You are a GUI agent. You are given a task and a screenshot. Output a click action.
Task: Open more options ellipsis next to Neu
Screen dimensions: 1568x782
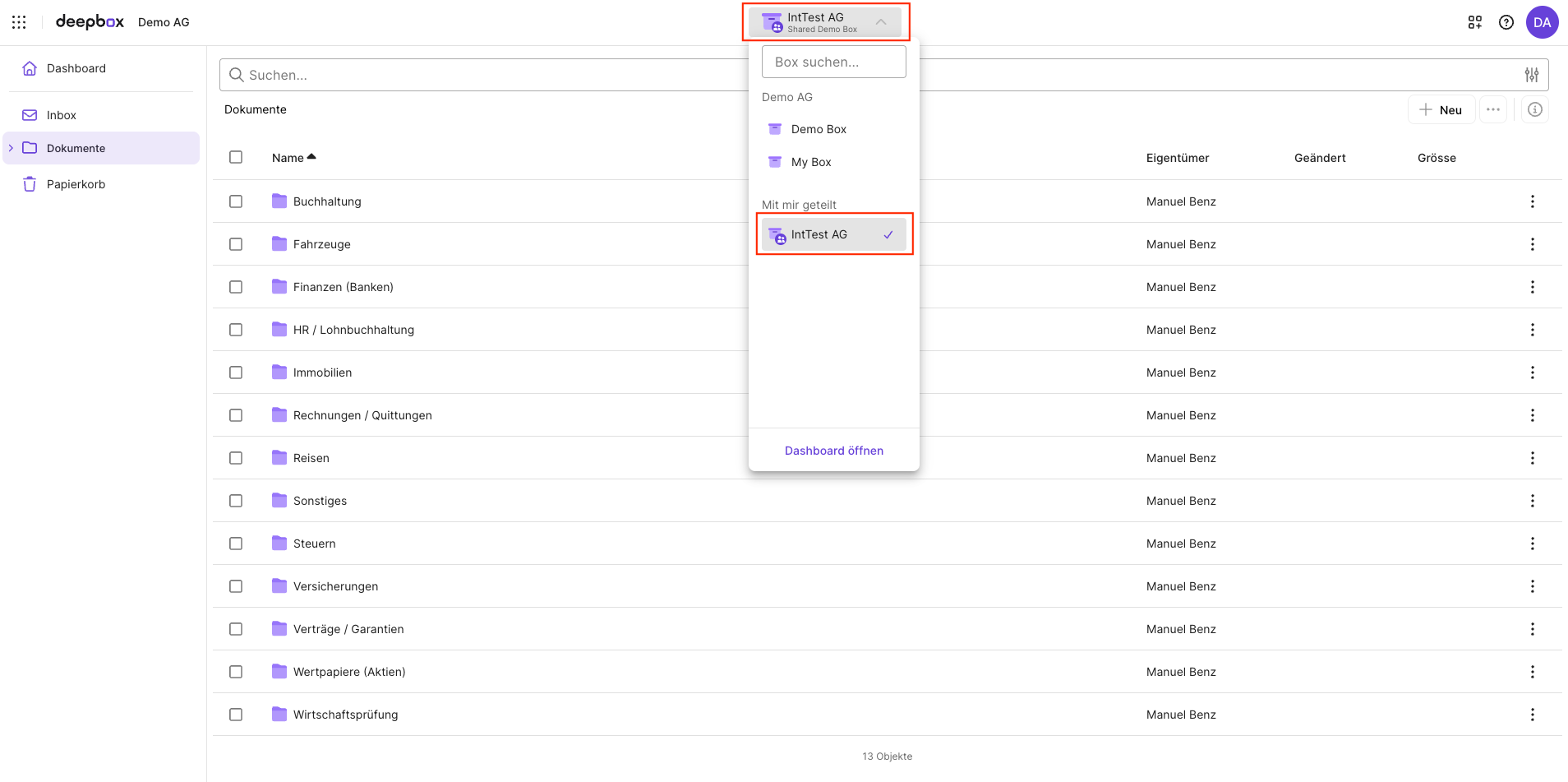(1492, 109)
